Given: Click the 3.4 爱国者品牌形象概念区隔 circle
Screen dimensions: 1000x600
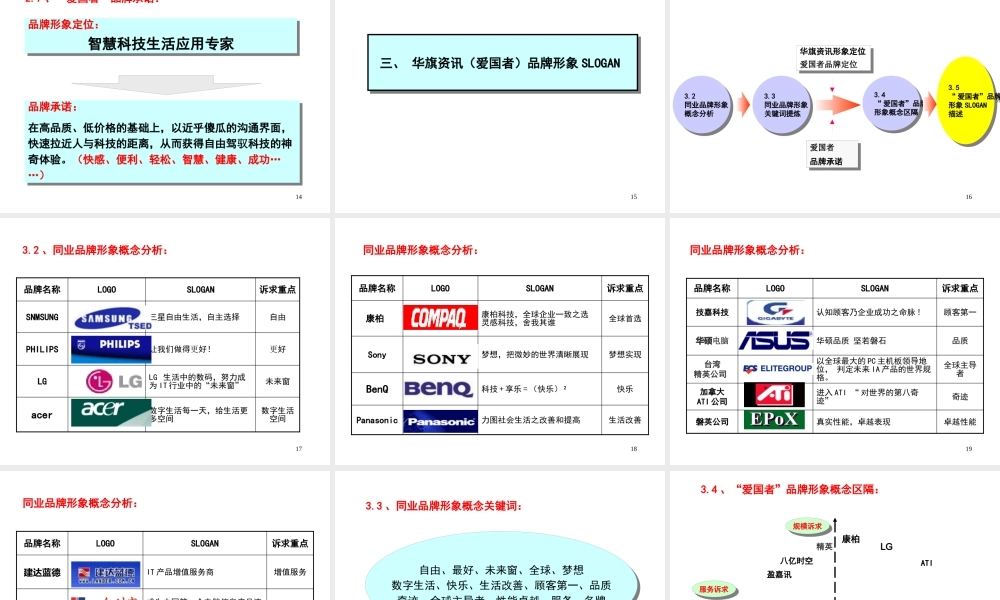Looking at the screenshot, I should pos(893,103).
